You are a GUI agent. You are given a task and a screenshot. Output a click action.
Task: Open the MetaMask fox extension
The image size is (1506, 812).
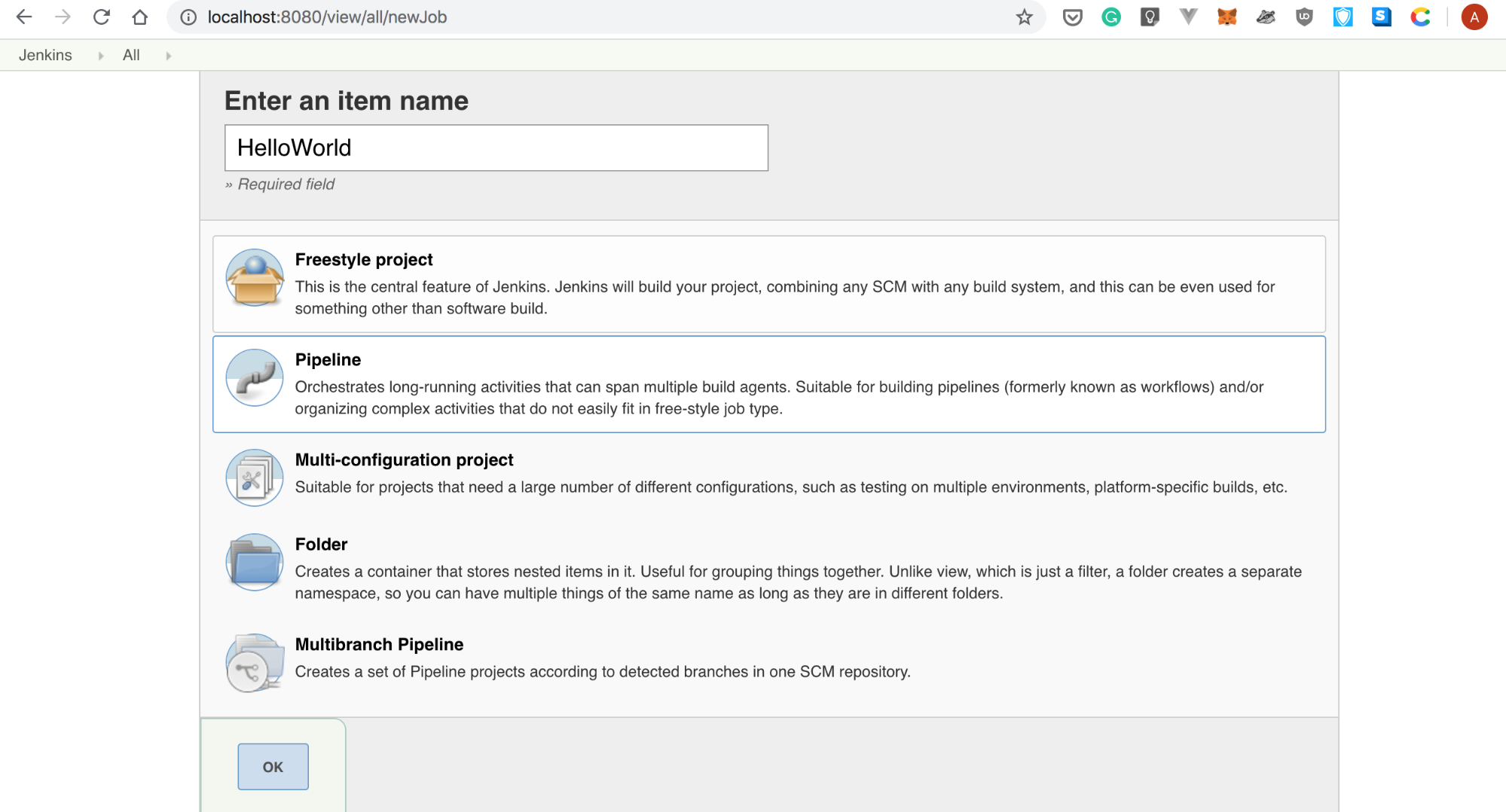click(1227, 17)
